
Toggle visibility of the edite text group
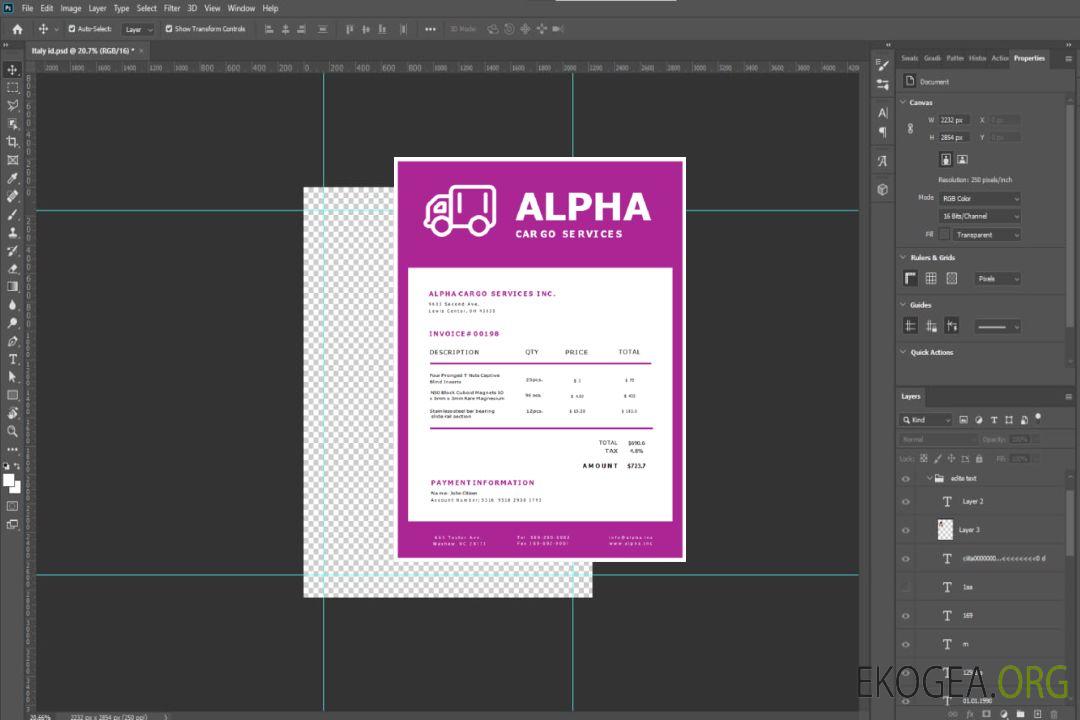[x=906, y=478]
